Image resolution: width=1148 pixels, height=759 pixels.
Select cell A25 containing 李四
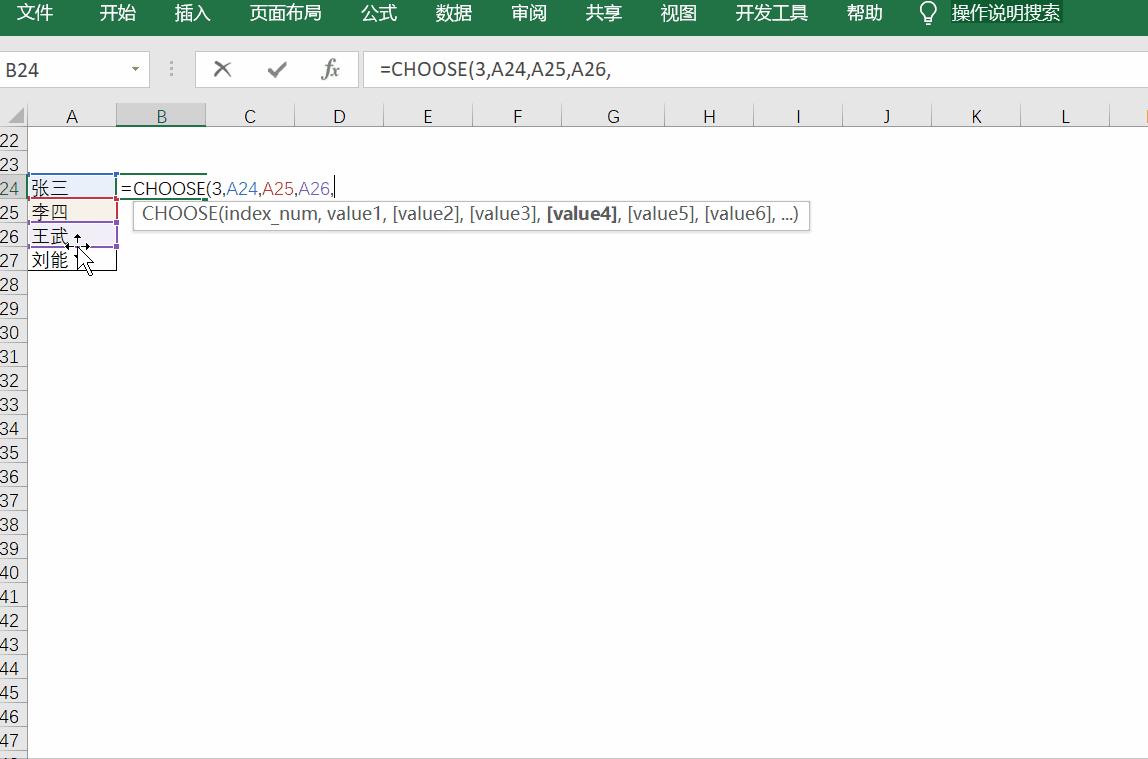click(x=71, y=212)
